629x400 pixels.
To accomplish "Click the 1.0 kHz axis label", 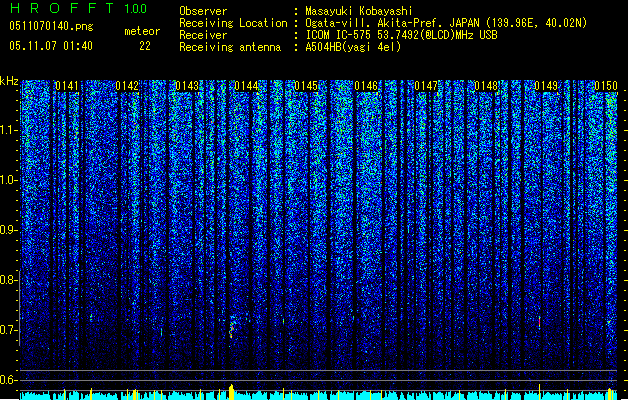I will click(9, 180).
